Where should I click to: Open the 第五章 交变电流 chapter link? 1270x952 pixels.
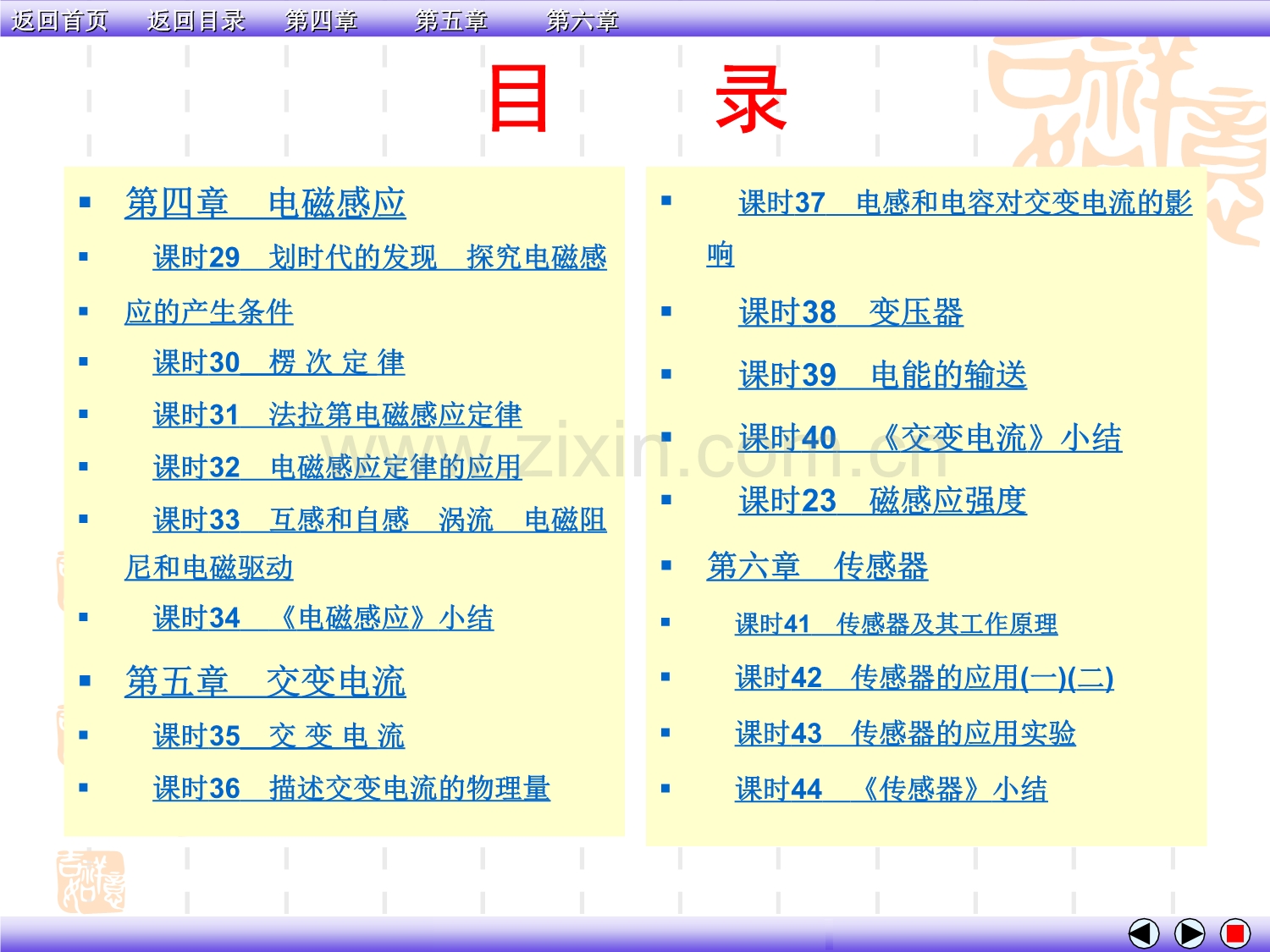(x=265, y=682)
